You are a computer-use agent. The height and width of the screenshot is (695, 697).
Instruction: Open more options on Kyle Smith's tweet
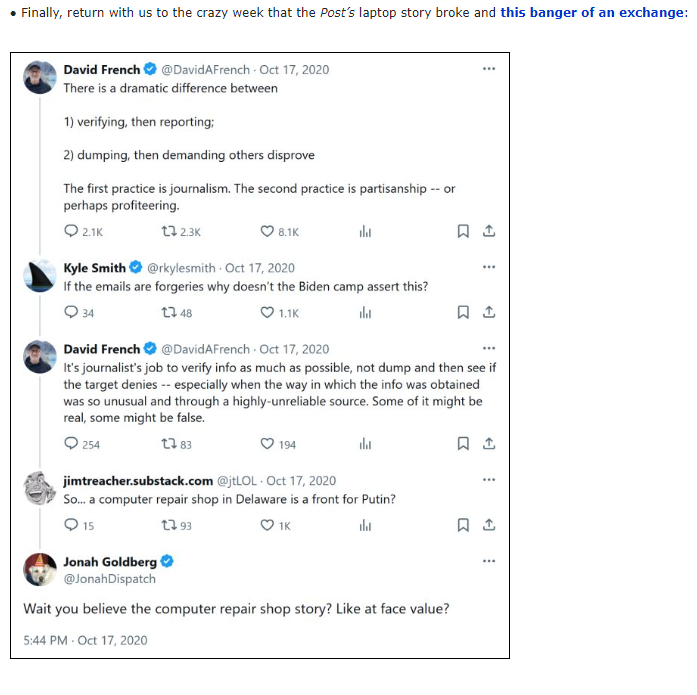pyautogui.click(x=488, y=268)
